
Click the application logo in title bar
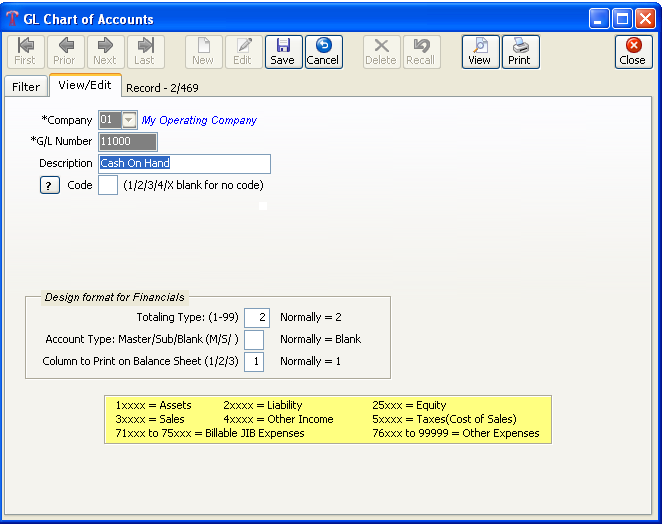pos(12,19)
